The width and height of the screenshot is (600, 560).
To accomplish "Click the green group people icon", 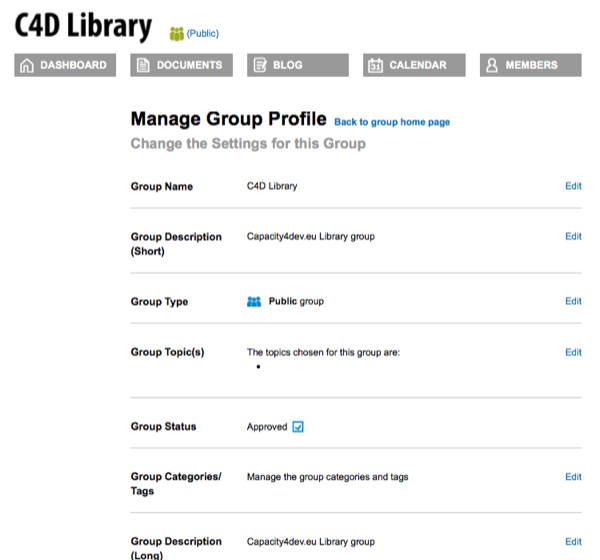I will [x=177, y=34].
